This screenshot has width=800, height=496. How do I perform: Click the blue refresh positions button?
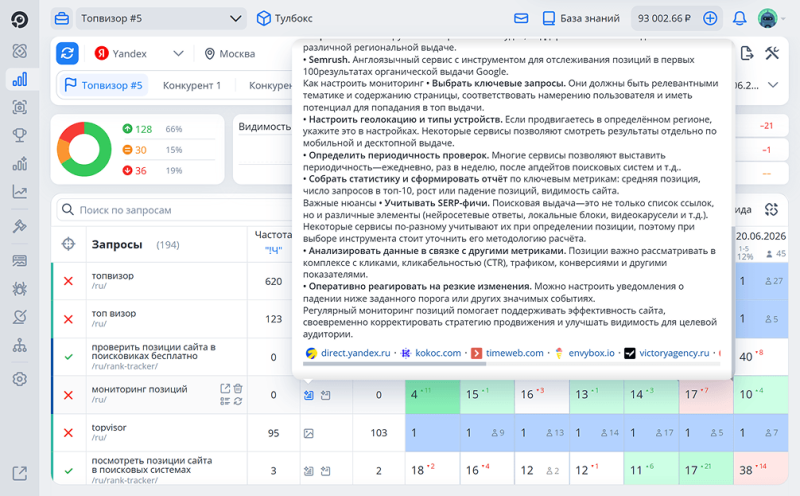pos(67,53)
